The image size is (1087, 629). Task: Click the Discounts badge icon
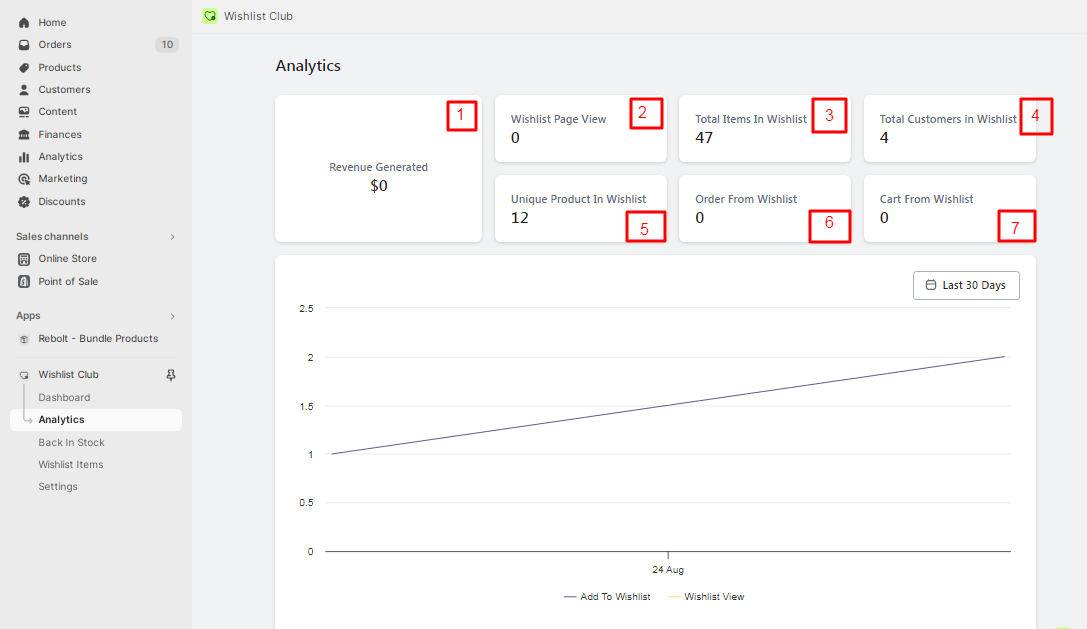pyautogui.click(x=24, y=202)
